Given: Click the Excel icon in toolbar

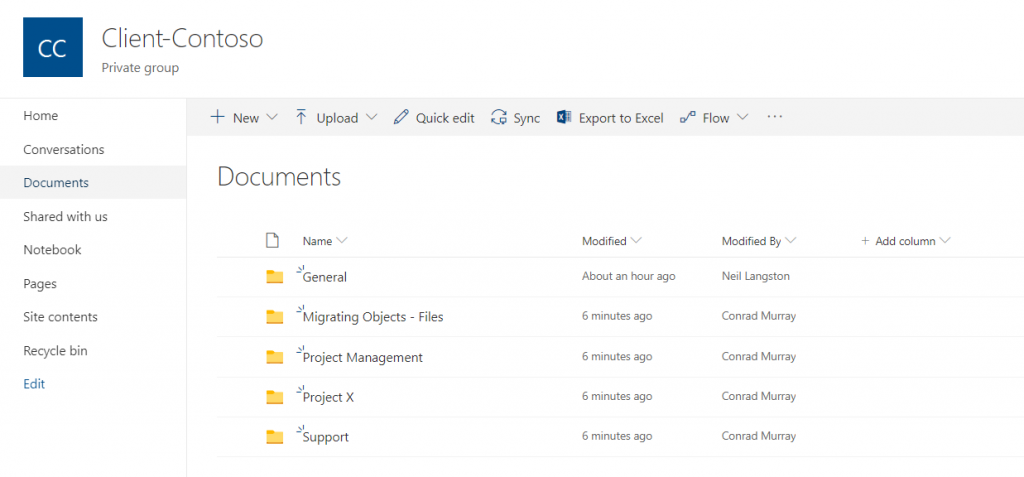Looking at the screenshot, I should coord(564,118).
